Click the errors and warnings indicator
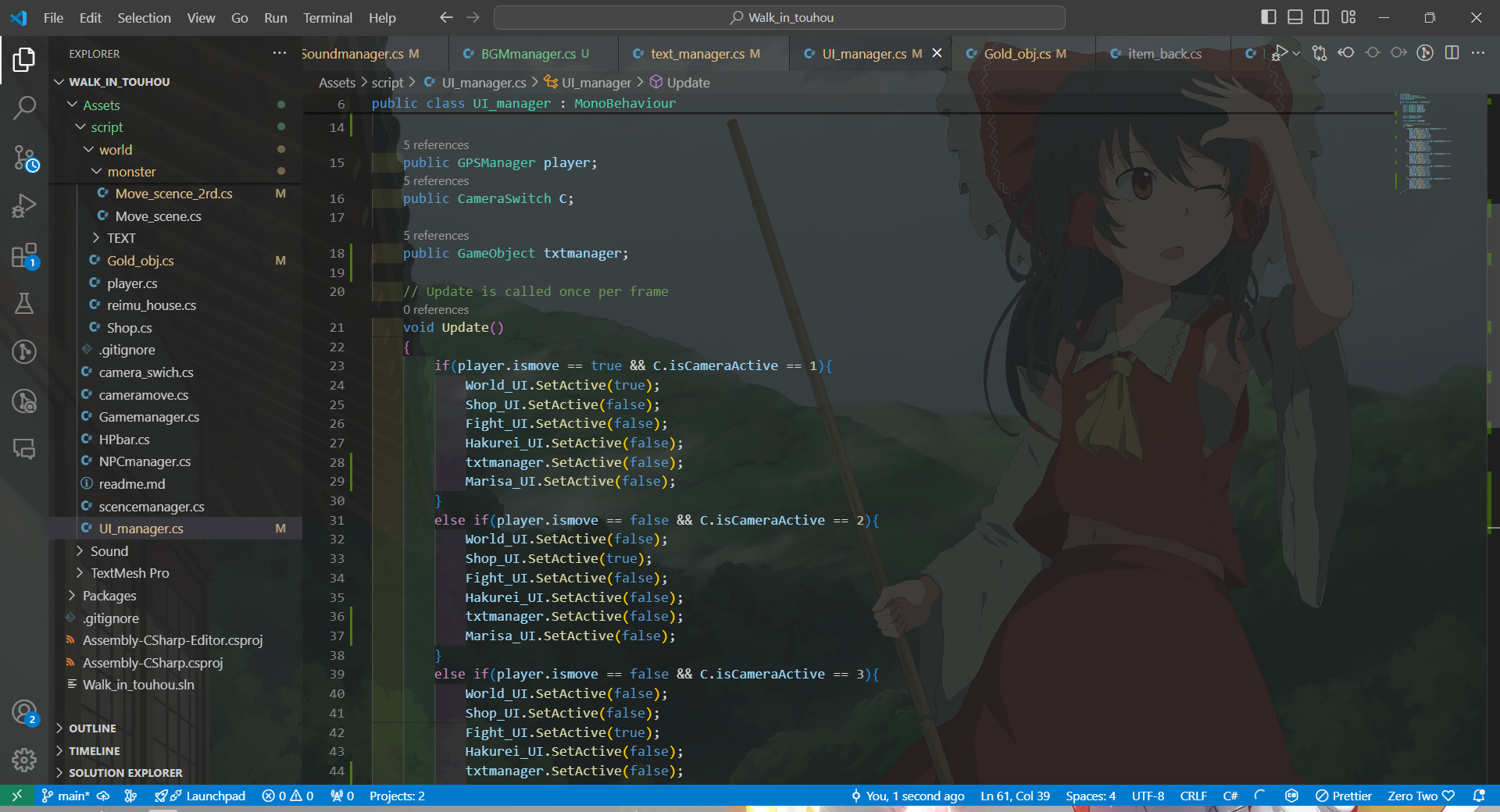The height and width of the screenshot is (812, 1500). pyautogui.click(x=287, y=796)
